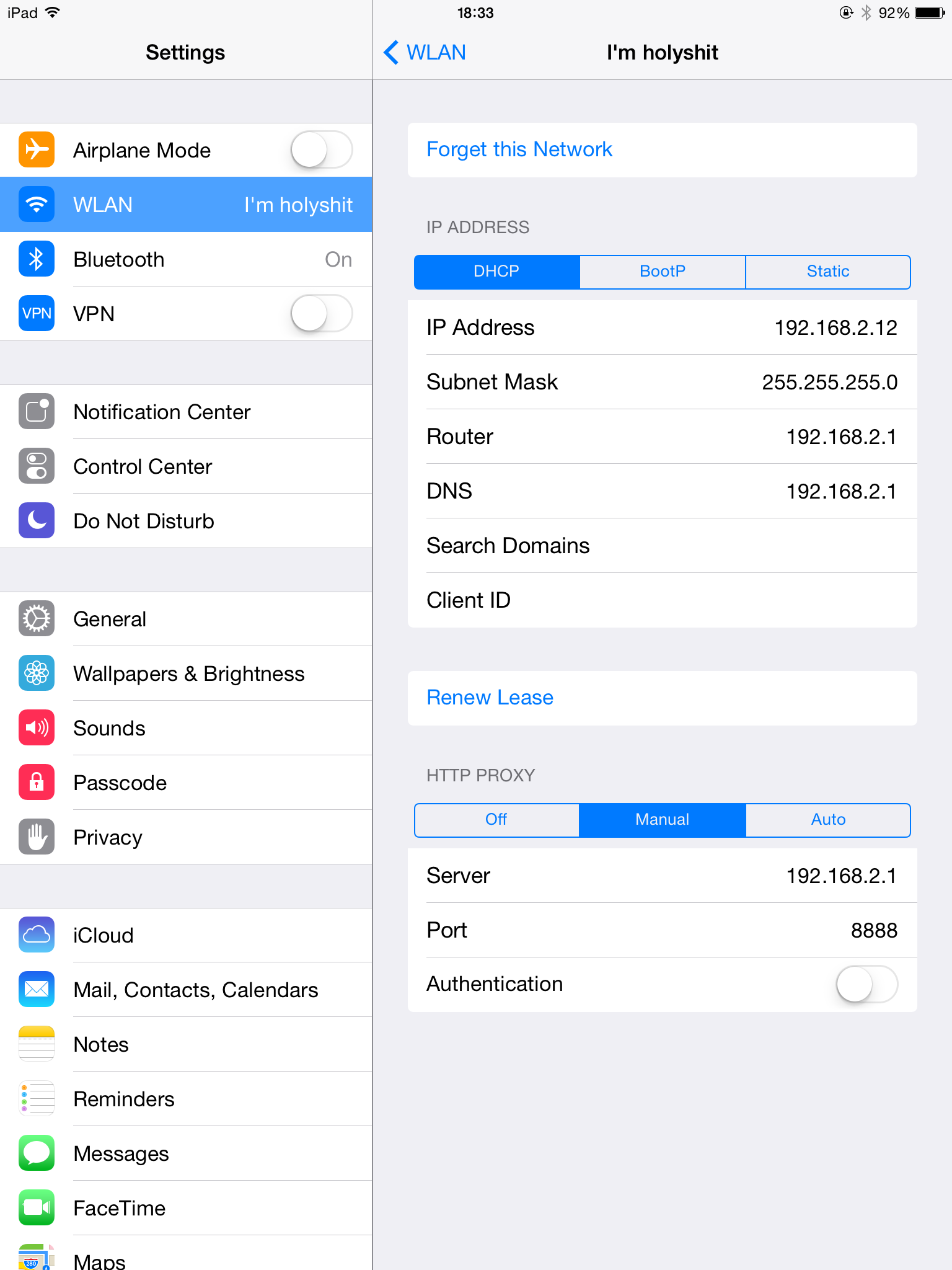
Task: Tap the Reminders list icon
Action: 37,1099
